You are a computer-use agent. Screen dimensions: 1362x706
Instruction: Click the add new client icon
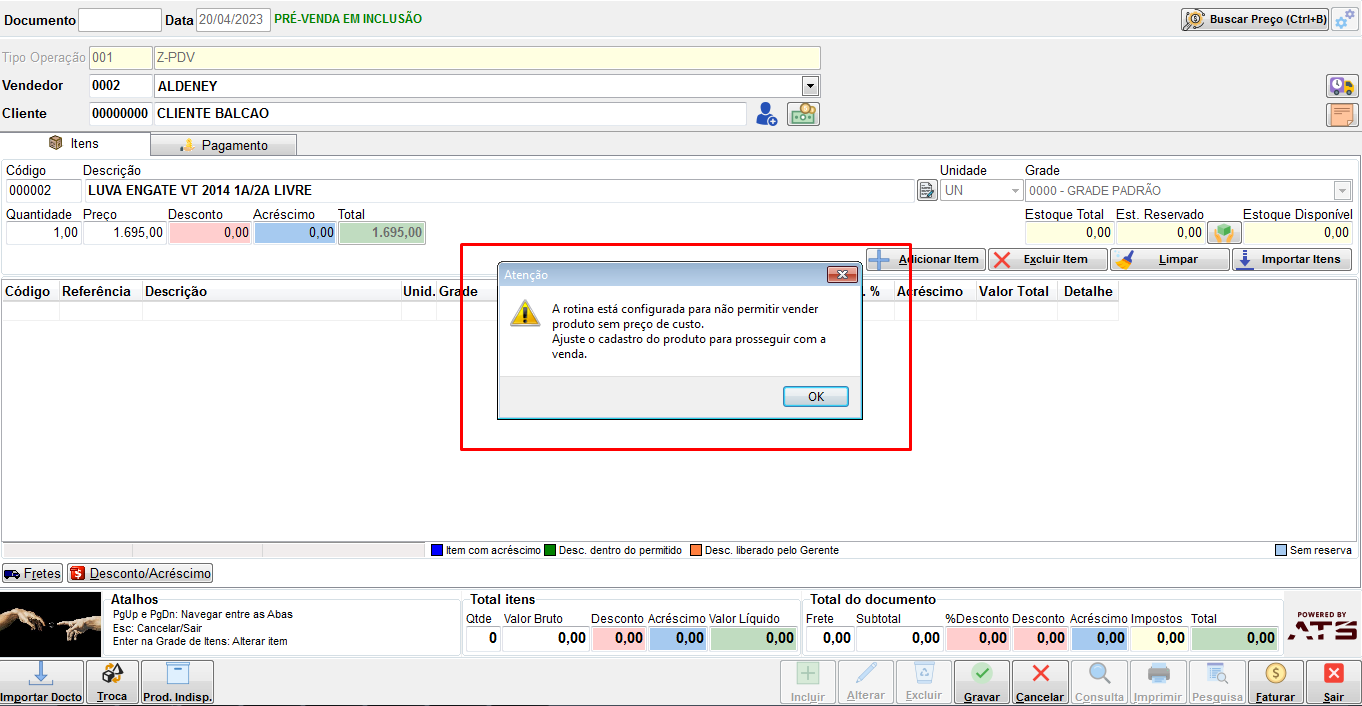pos(766,114)
